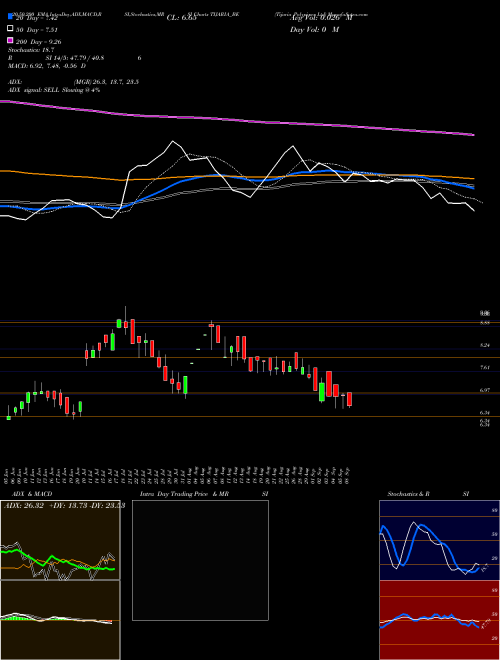Open the empty Intra Day Trading Price panel

click(200, 560)
